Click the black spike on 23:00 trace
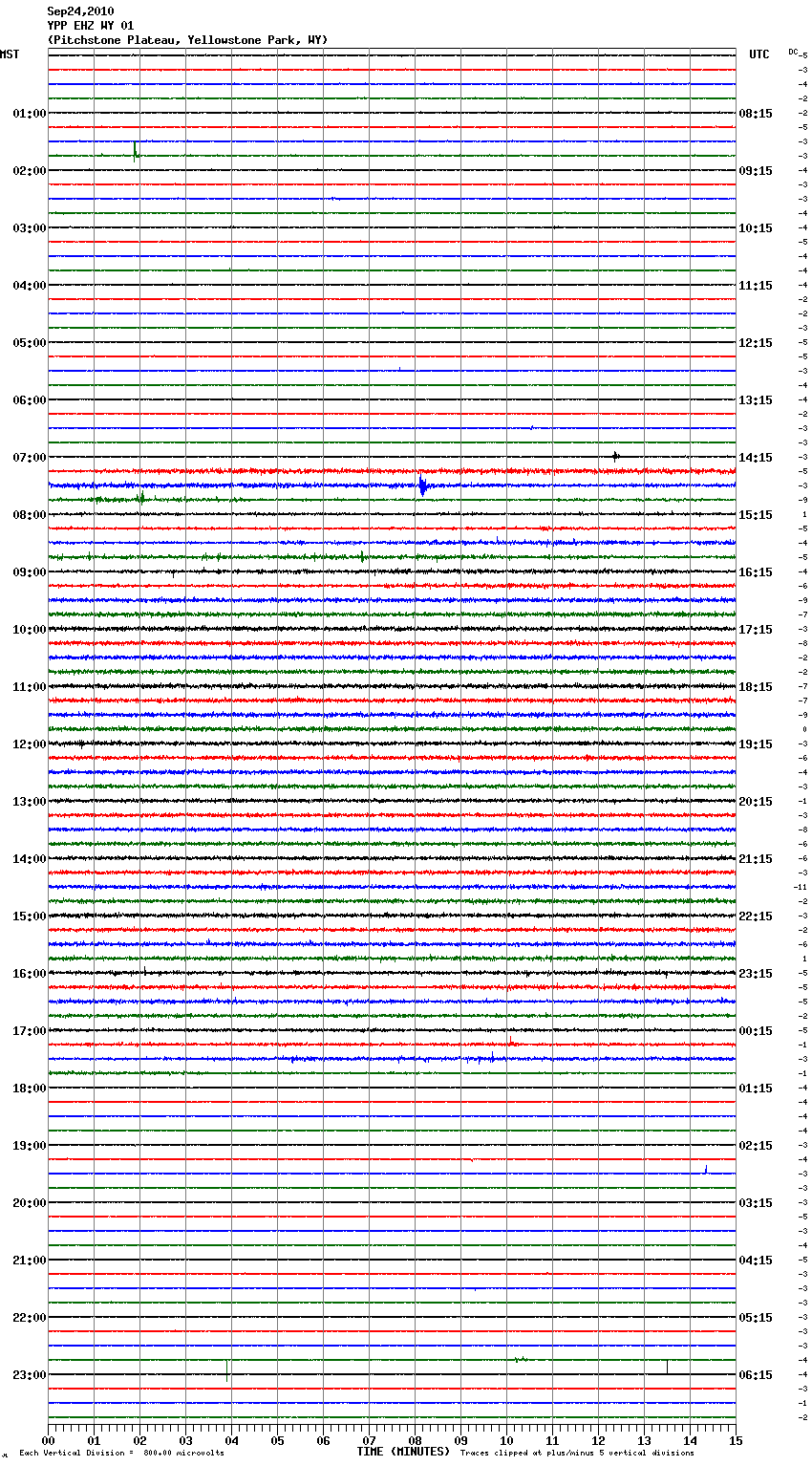Image resolution: width=812 pixels, height=1466 pixels. [x=227, y=1371]
